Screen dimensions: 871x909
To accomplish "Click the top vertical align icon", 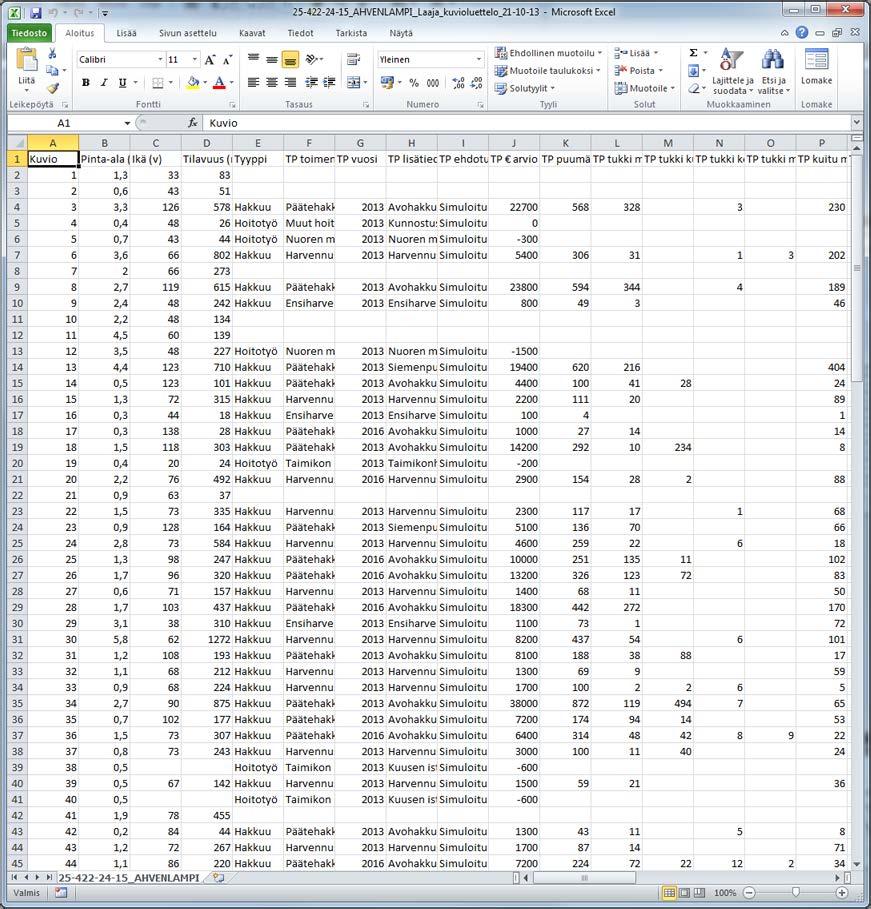I will point(253,59).
